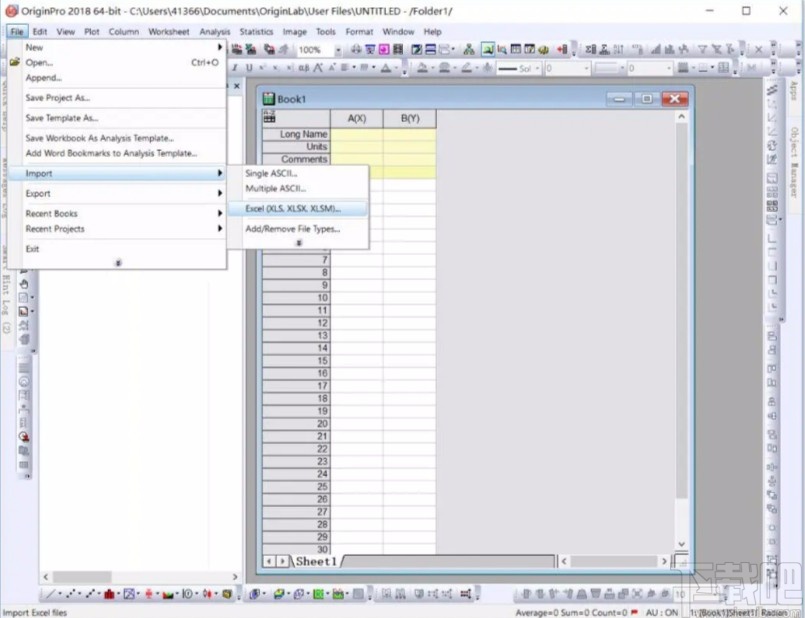This screenshot has height=618, width=805.
Task: Select the Sheet1 worksheet tab
Action: 316,561
